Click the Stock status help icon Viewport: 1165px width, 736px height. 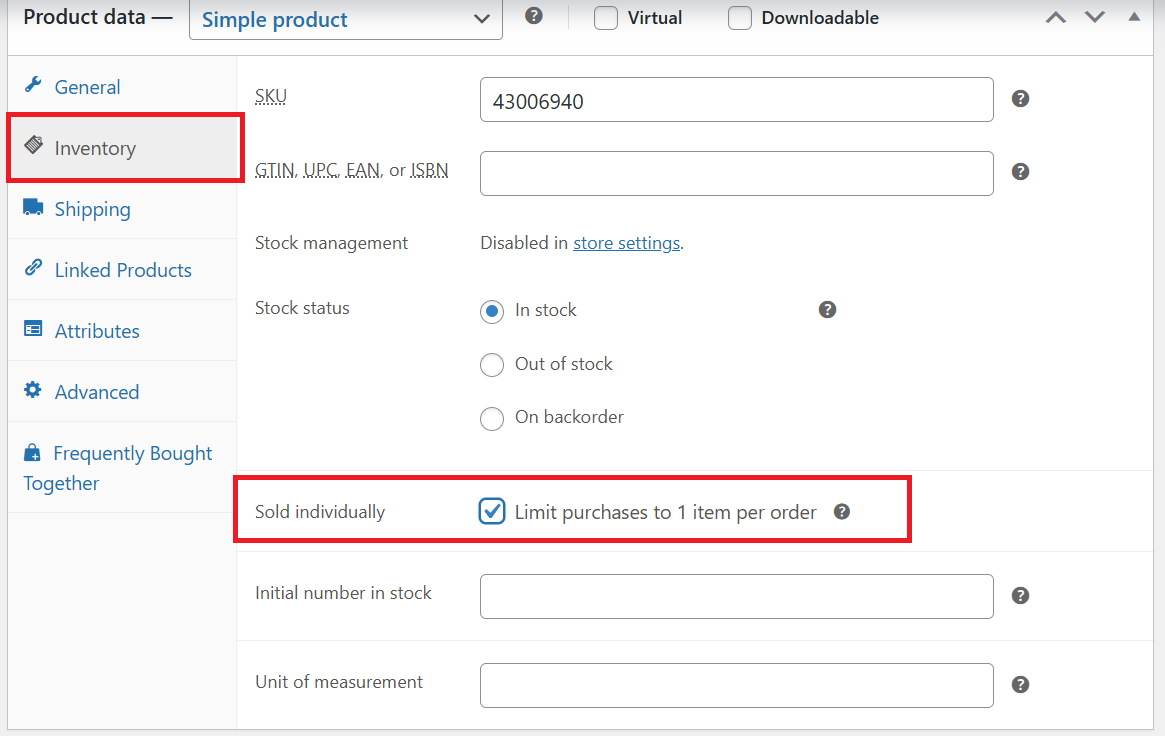point(827,310)
